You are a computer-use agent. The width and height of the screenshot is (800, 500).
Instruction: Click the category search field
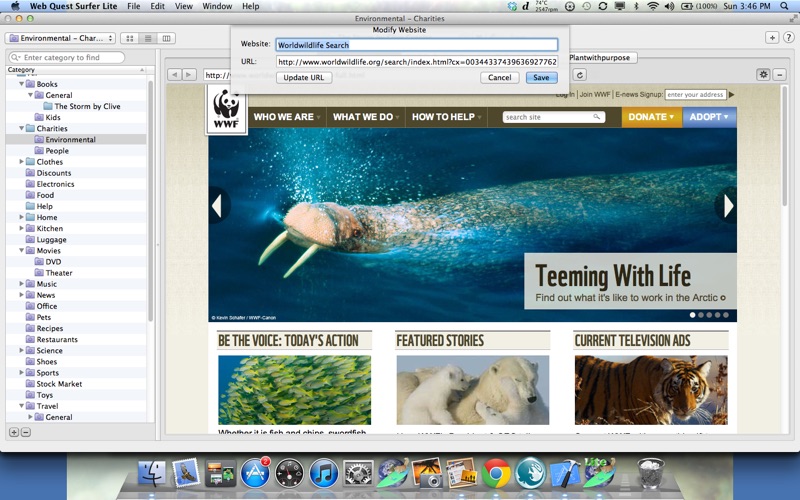(x=67, y=58)
